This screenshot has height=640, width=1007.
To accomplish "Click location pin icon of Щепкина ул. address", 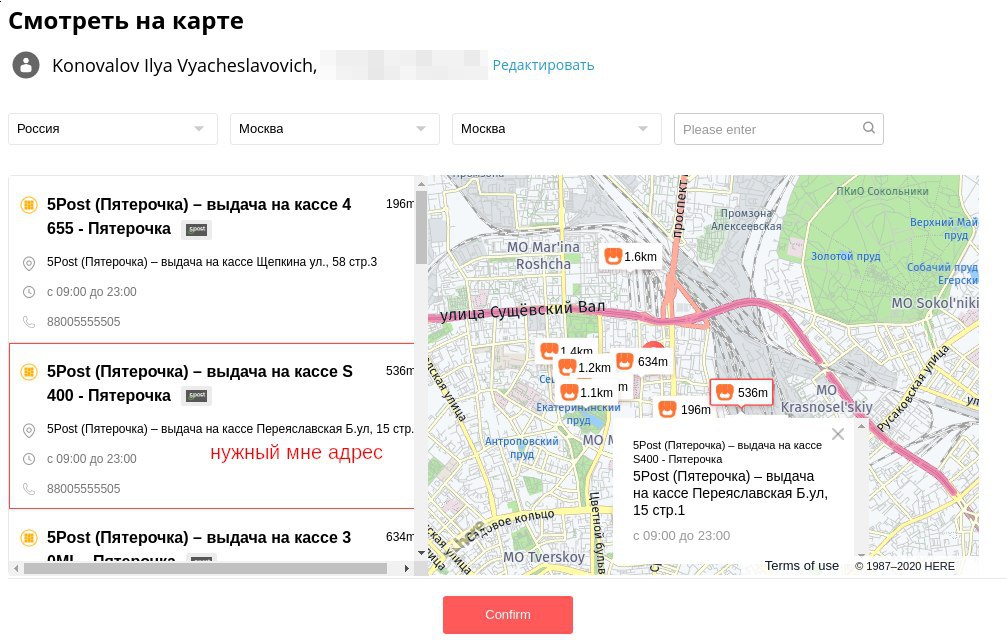I will coord(29,263).
